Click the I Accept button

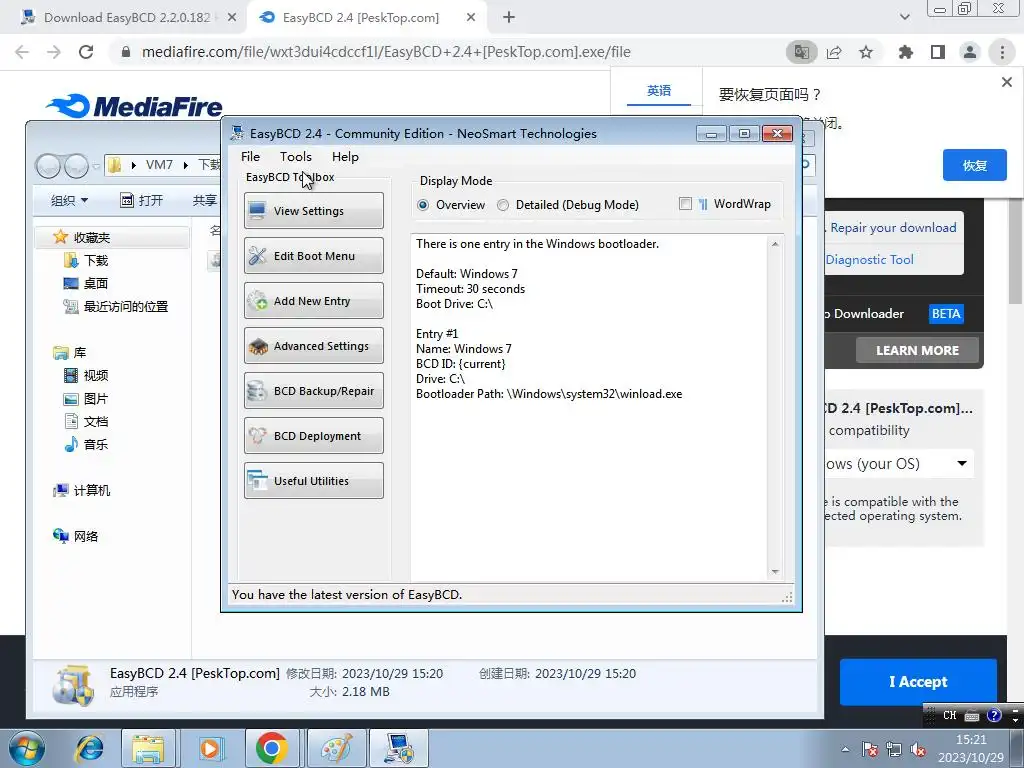(x=918, y=682)
